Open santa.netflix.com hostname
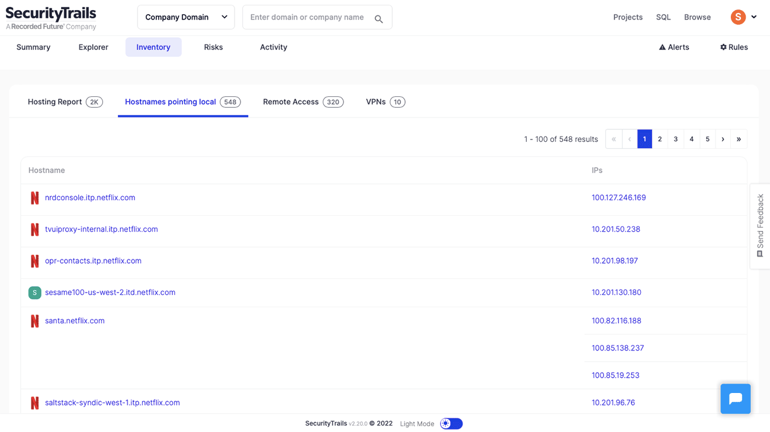This screenshot has height=432, width=770. pos(75,321)
